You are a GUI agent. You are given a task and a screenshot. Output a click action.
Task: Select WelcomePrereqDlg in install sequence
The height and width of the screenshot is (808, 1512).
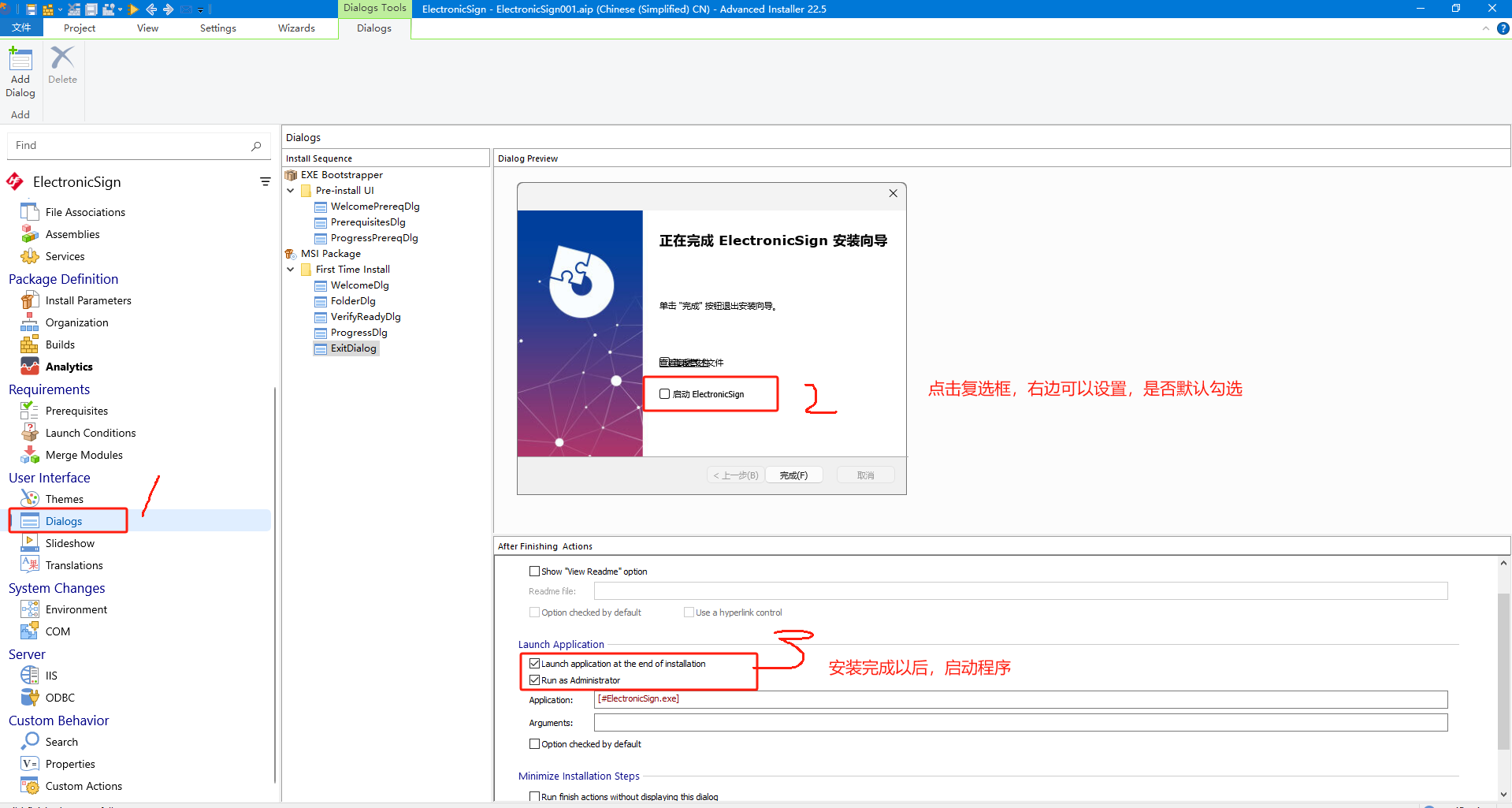click(x=375, y=207)
